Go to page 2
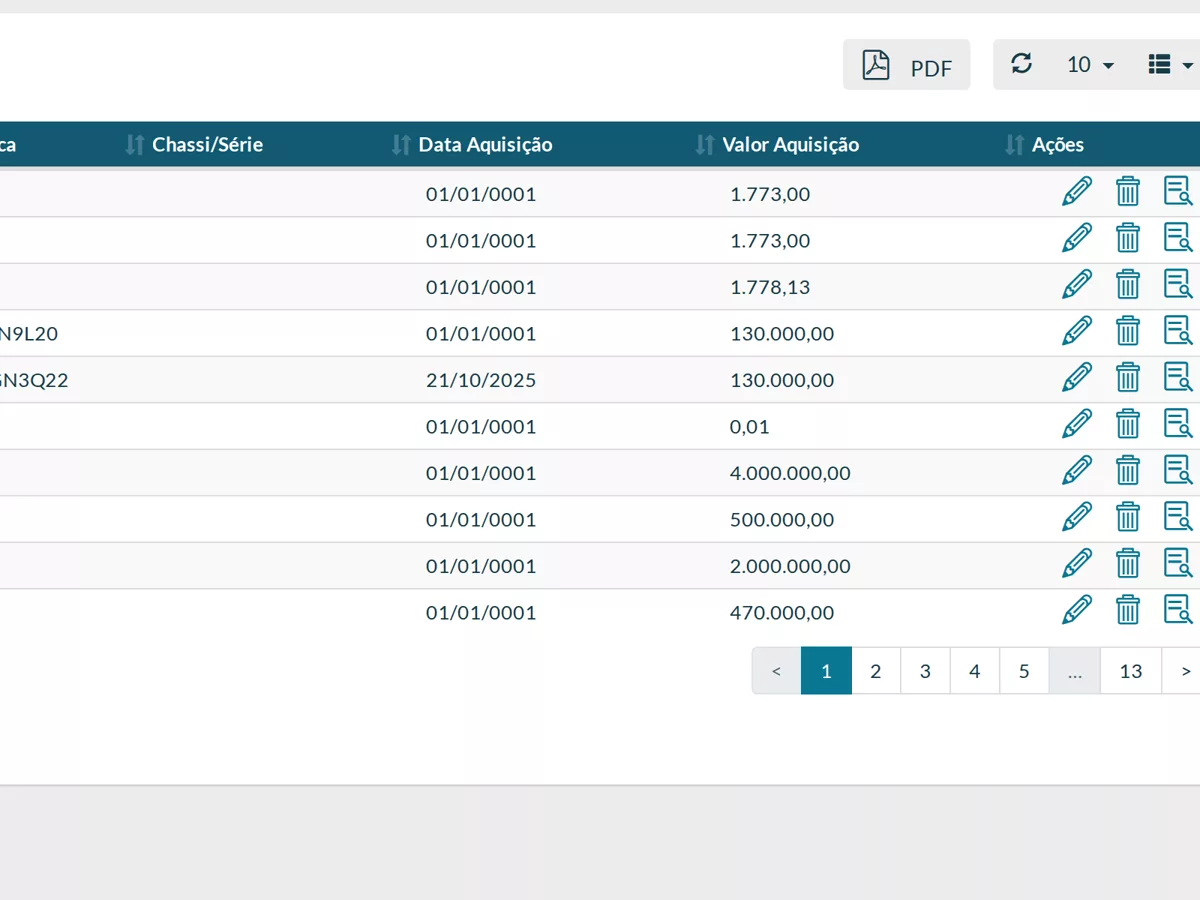 coord(876,671)
